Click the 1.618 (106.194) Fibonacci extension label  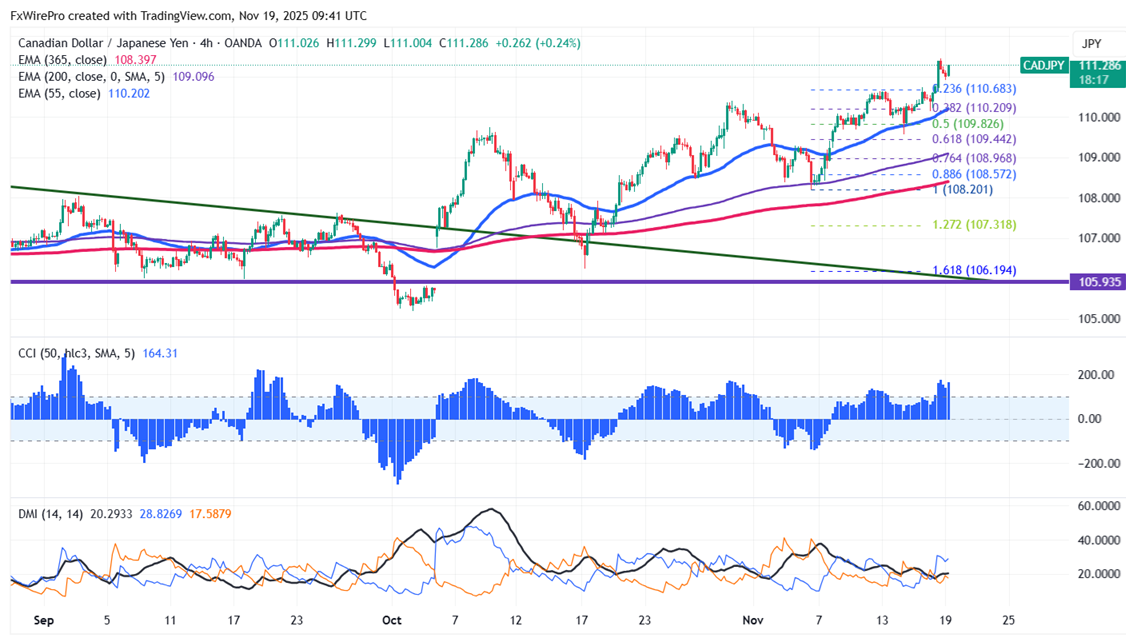(x=974, y=270)
